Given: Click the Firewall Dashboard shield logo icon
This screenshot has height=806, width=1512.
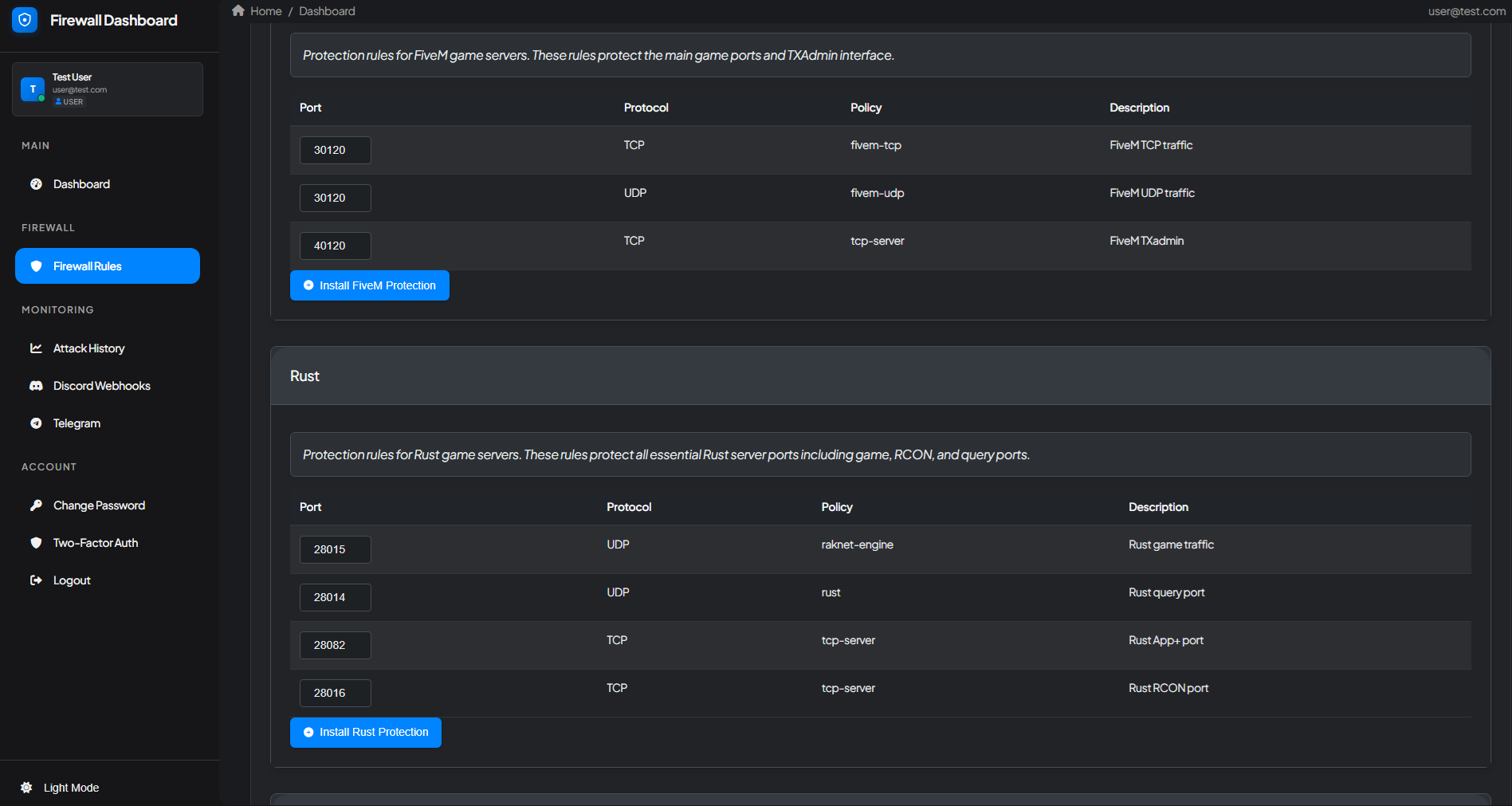Looking at the screenshot, I should tap(25, 20).
